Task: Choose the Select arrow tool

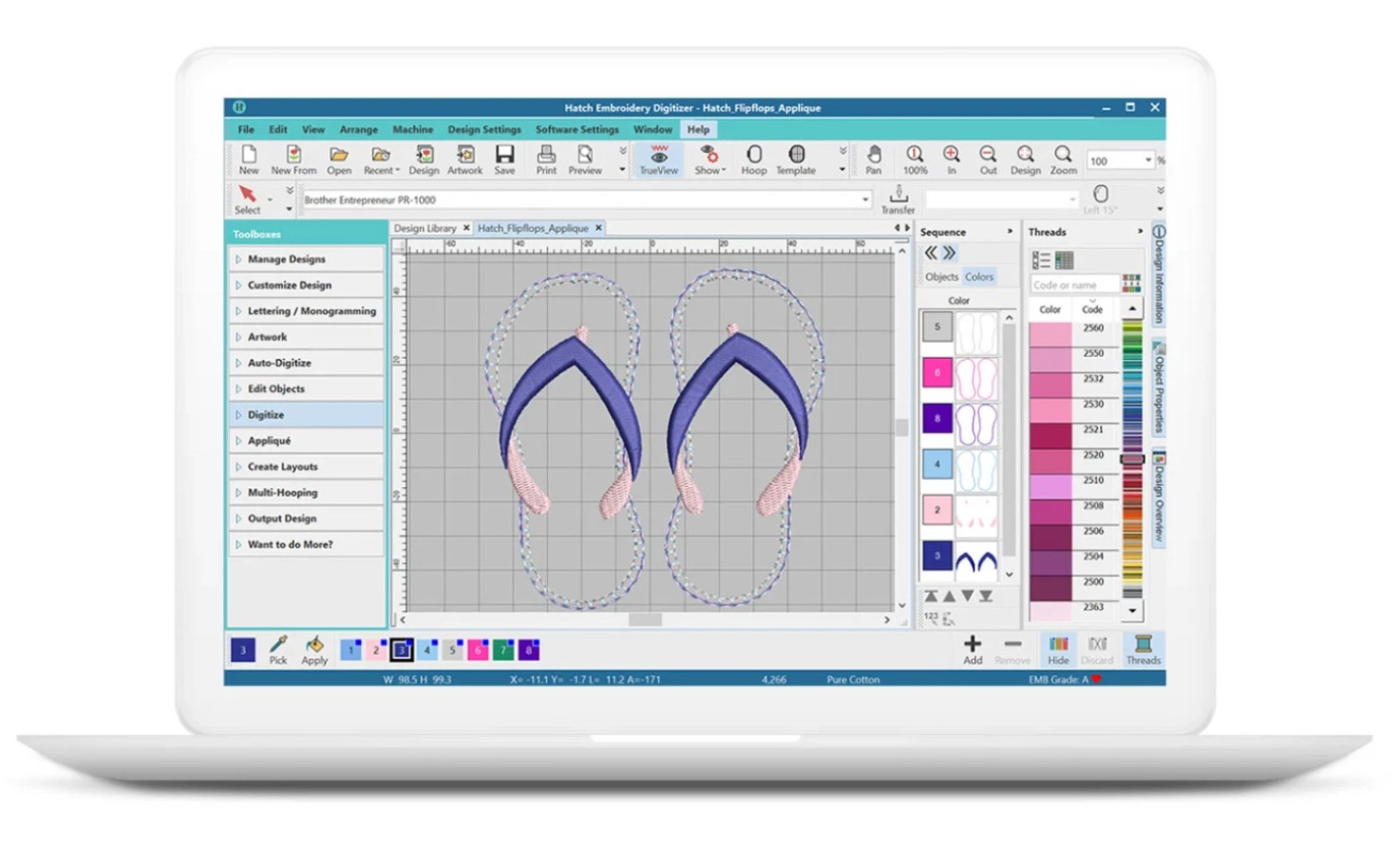Action: [248, 199]
